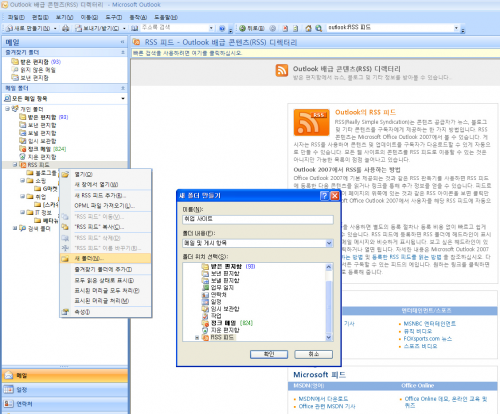The width and height of the screenshot is (500, 414).
Task: Switch to the 일정 navigation button
Action: 65,389
